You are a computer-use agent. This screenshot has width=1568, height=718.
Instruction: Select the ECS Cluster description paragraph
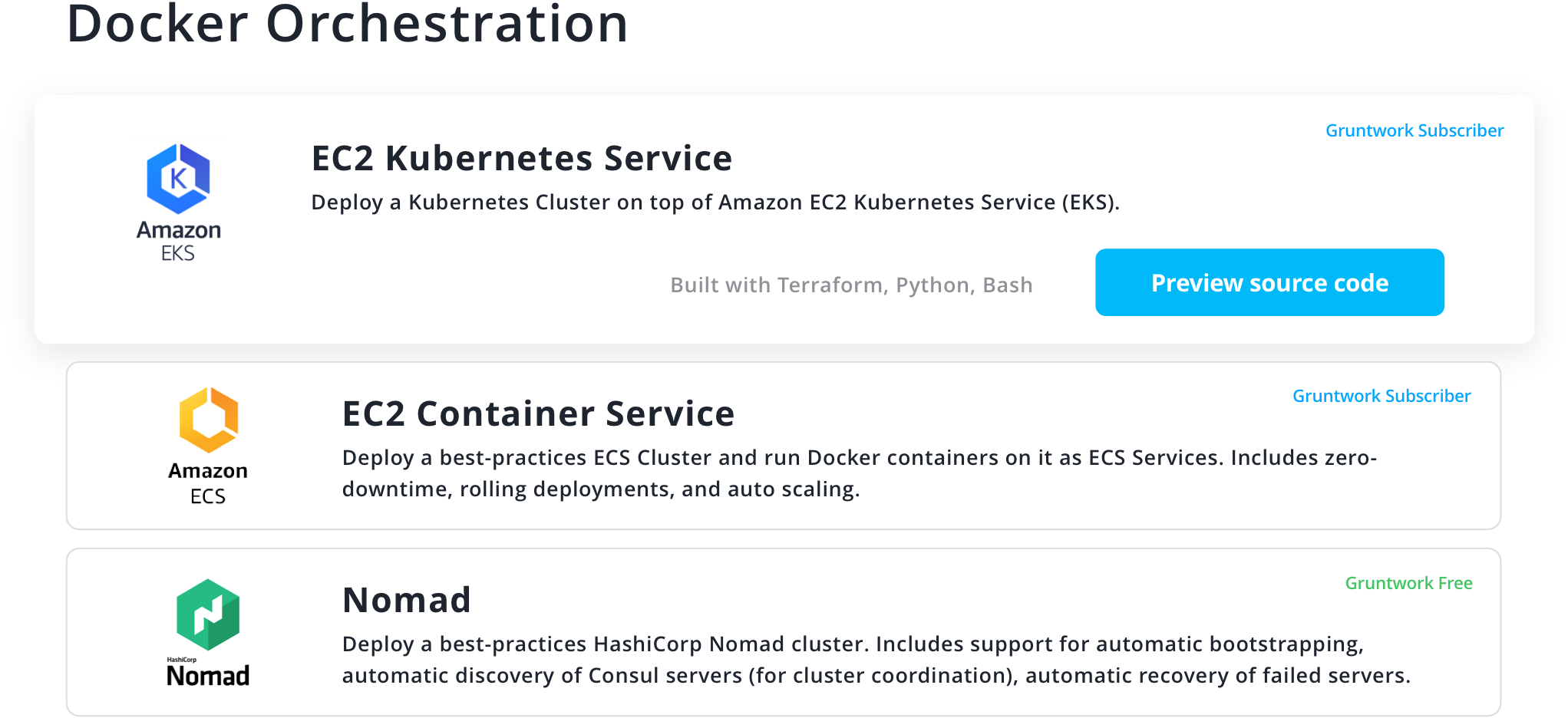[x=860, y=473]
